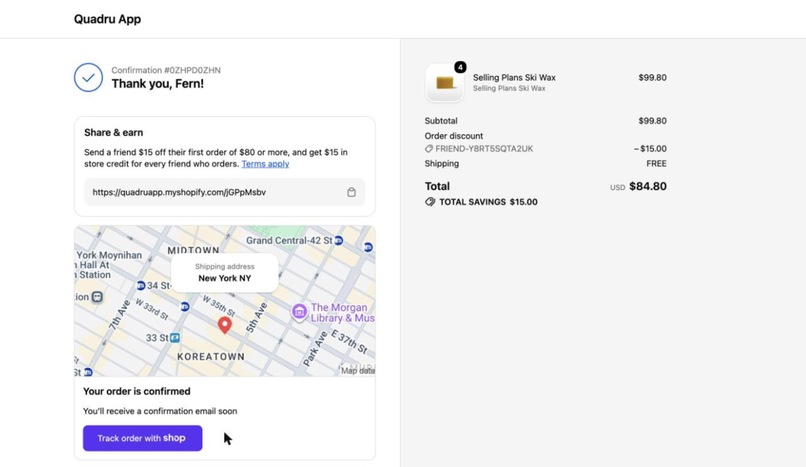Click Track order with Shop button
806x467 pixels.
pyautogui.click(x=142, y=438)
